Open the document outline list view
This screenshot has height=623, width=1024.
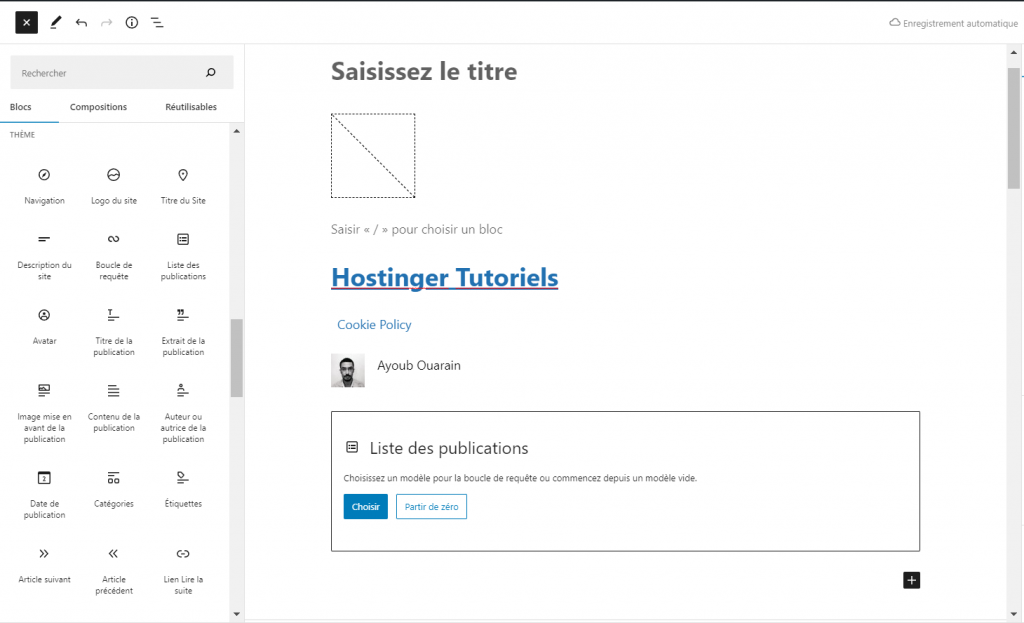click(x=157, y=21)
